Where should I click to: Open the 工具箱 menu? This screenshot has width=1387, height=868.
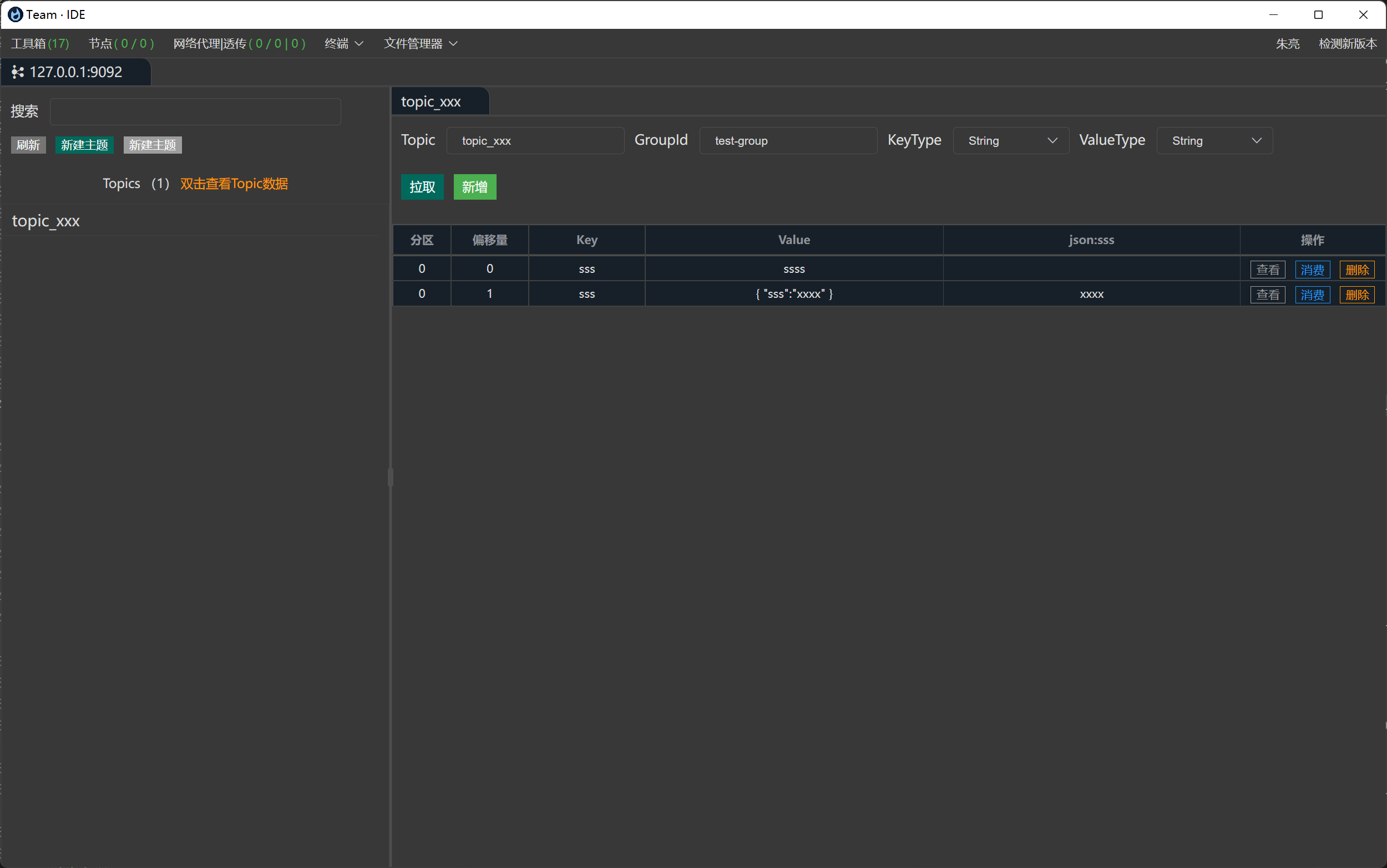click(39, 44)
